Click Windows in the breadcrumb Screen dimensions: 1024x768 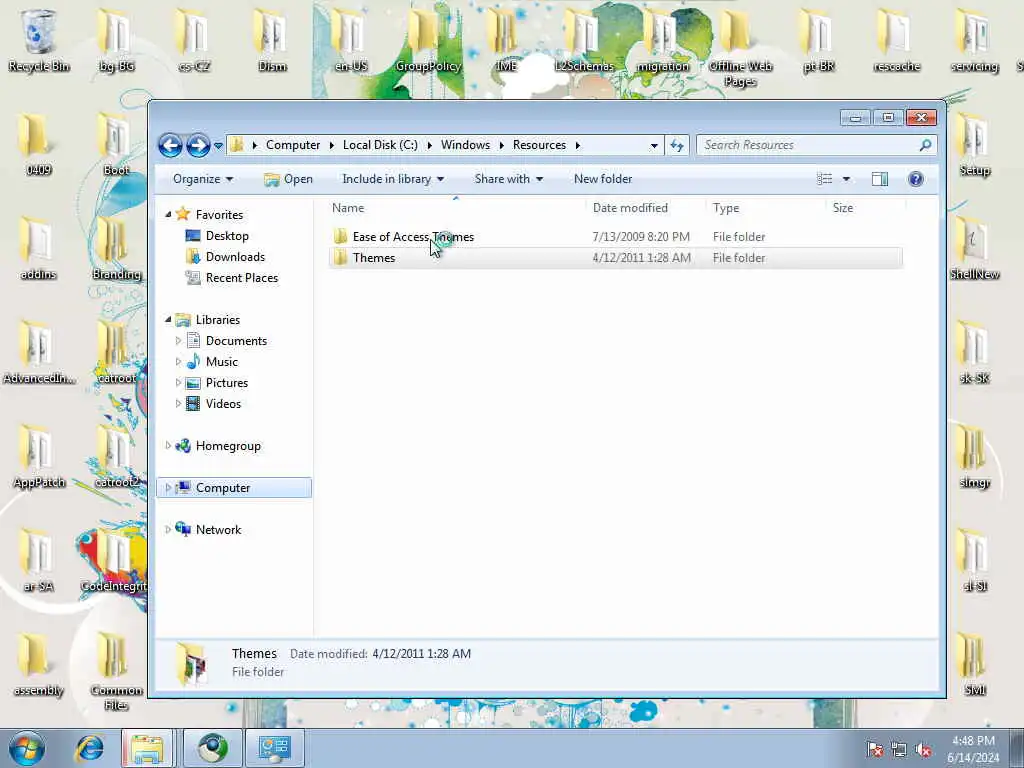coord(465,145)
